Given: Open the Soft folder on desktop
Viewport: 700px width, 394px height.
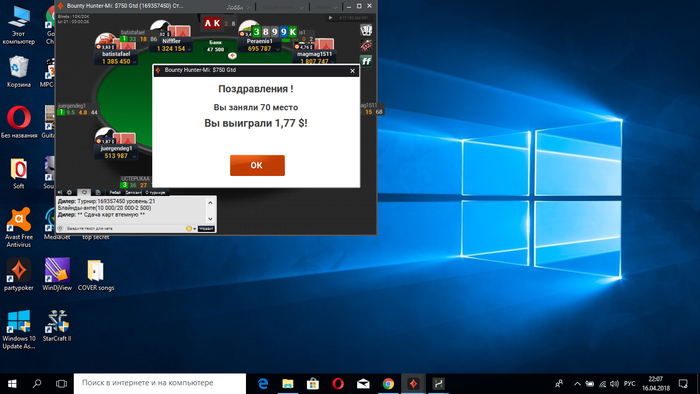Looking at the screenshot, I should (x=18, y=173).
